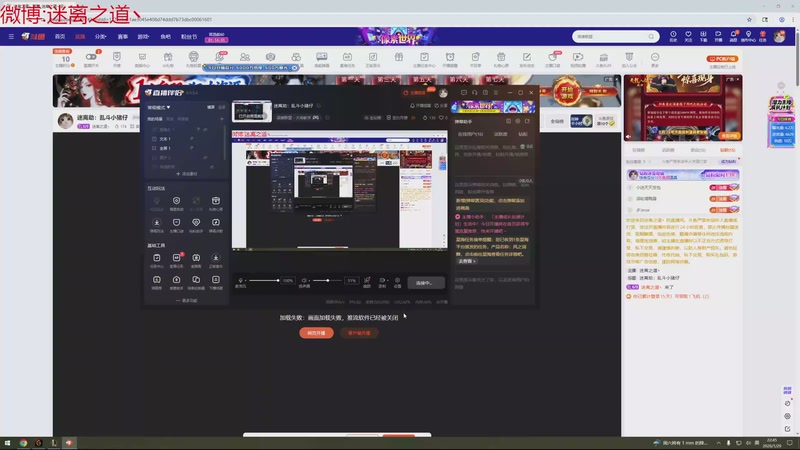Select 直播 in the navigation bar
800x450 pixels.
coord(80,37)
